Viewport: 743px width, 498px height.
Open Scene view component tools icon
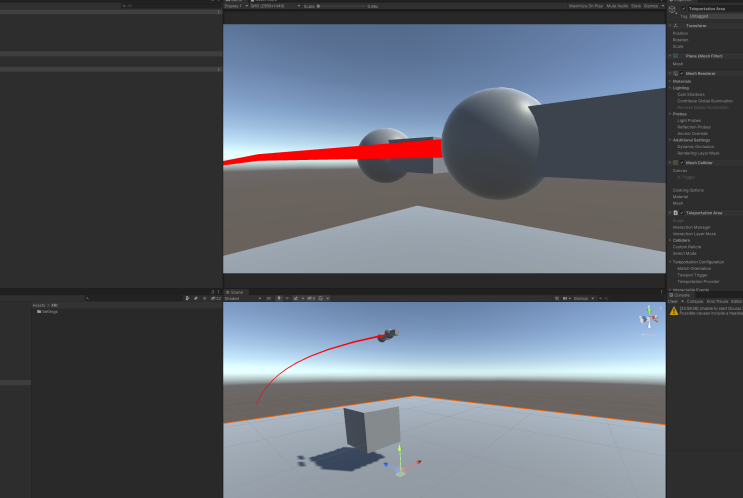tap(557, 299)
